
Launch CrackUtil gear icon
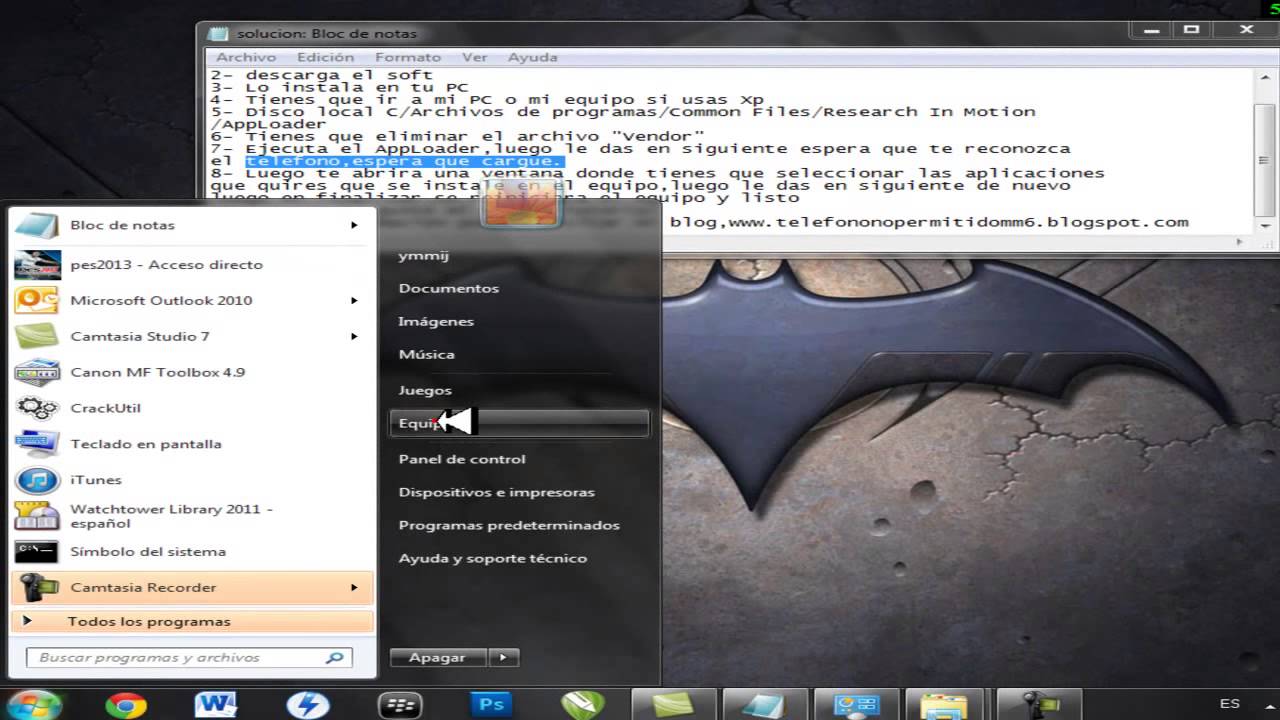(37, 408)
